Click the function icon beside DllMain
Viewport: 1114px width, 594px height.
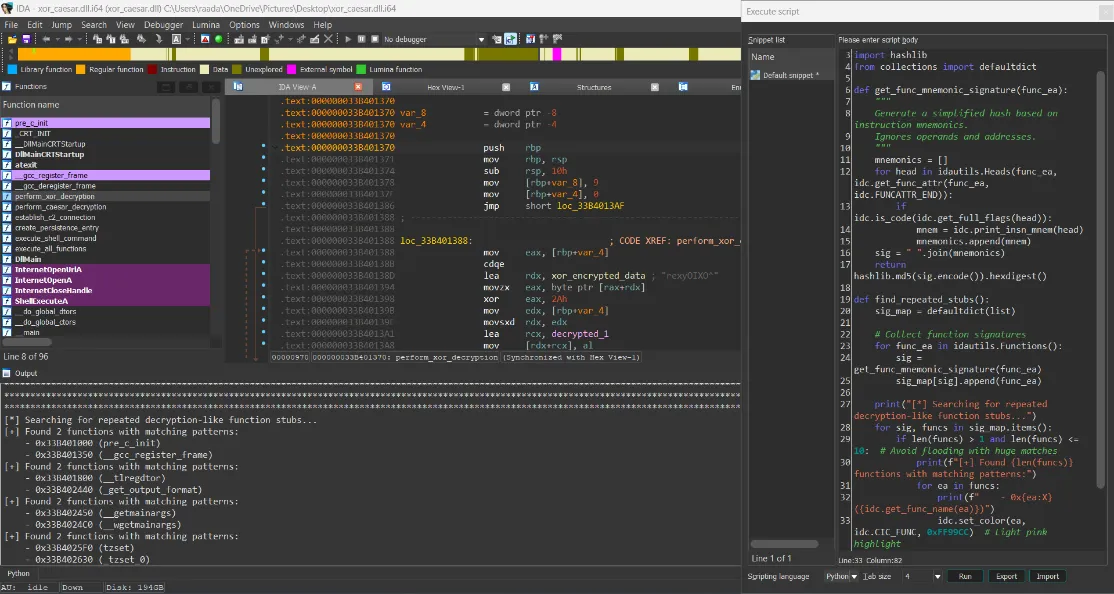pos(7,259)
